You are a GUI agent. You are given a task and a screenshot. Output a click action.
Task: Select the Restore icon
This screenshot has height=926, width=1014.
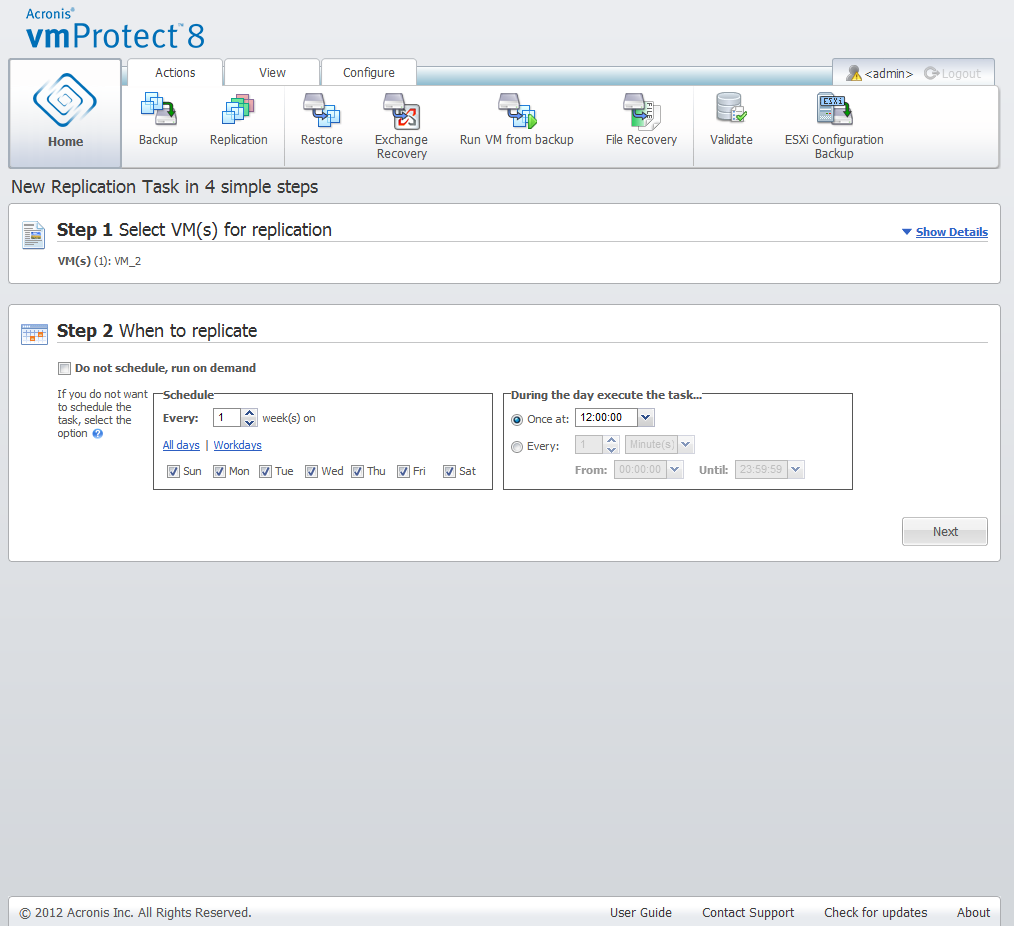[x=321, y=119]
